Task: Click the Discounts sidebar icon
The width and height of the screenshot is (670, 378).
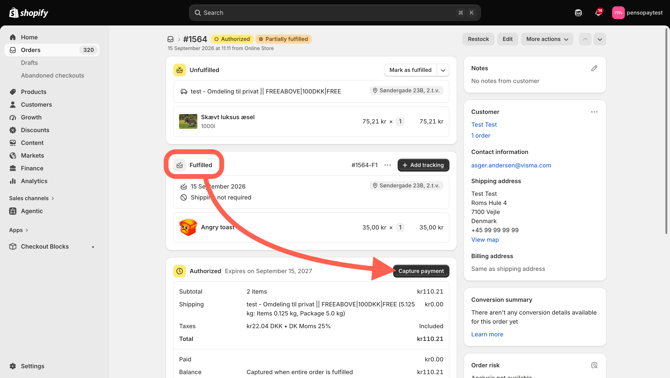Action: (x=13, y=130)
